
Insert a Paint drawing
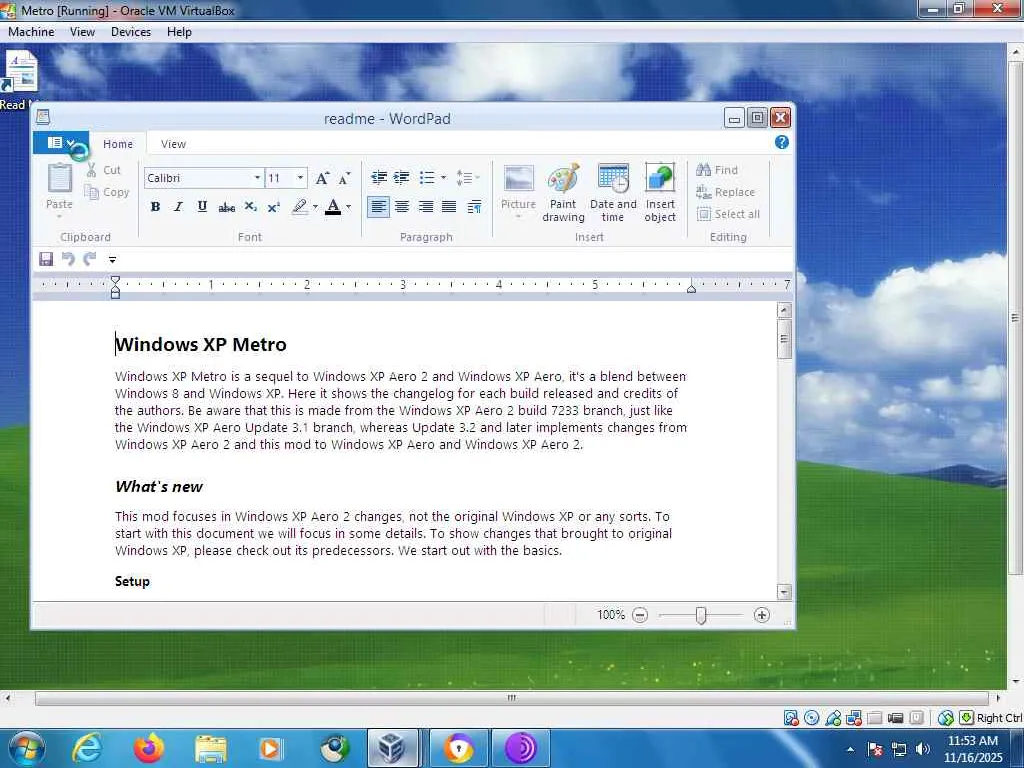[x=563, y=193]
